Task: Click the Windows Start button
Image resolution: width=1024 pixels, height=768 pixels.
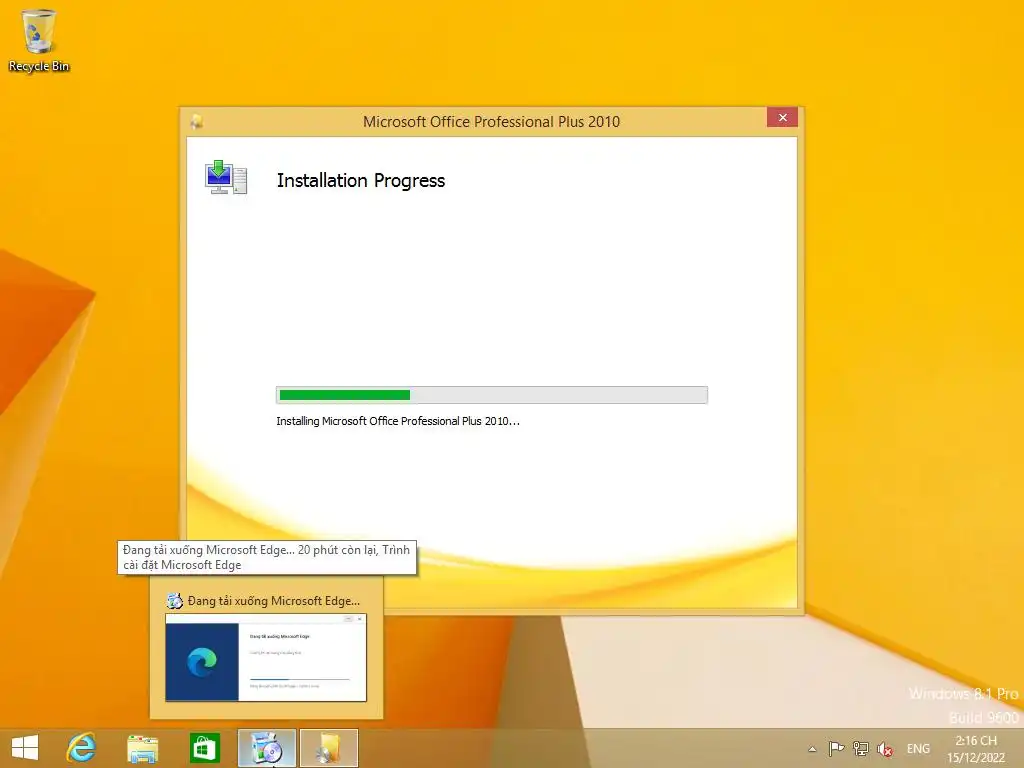Action: point(25,748)
